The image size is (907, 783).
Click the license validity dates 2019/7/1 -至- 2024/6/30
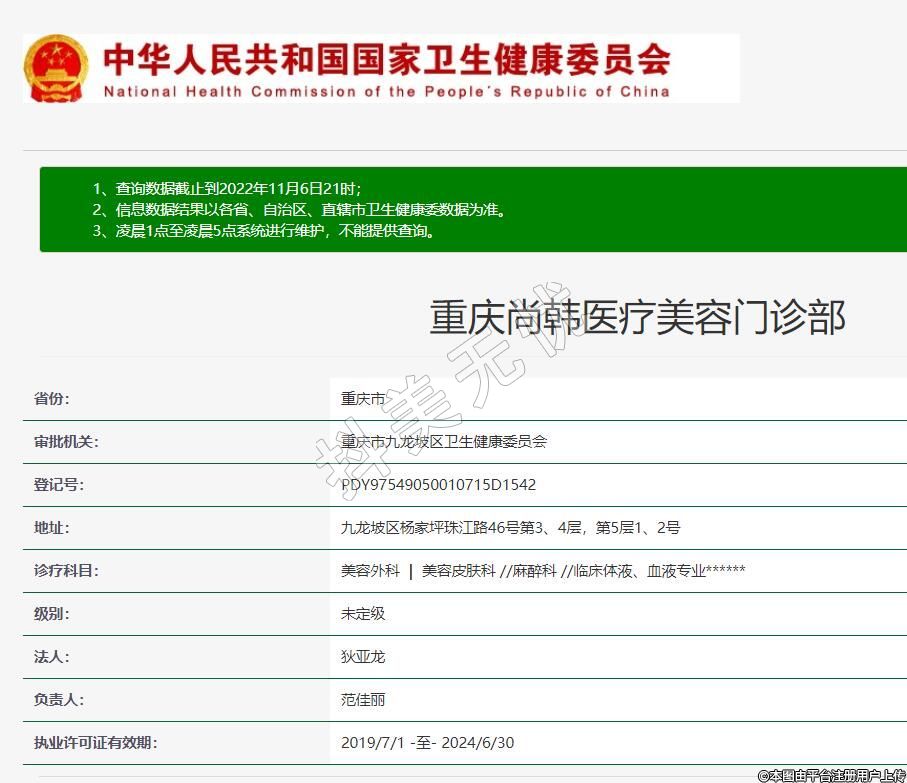427,743
